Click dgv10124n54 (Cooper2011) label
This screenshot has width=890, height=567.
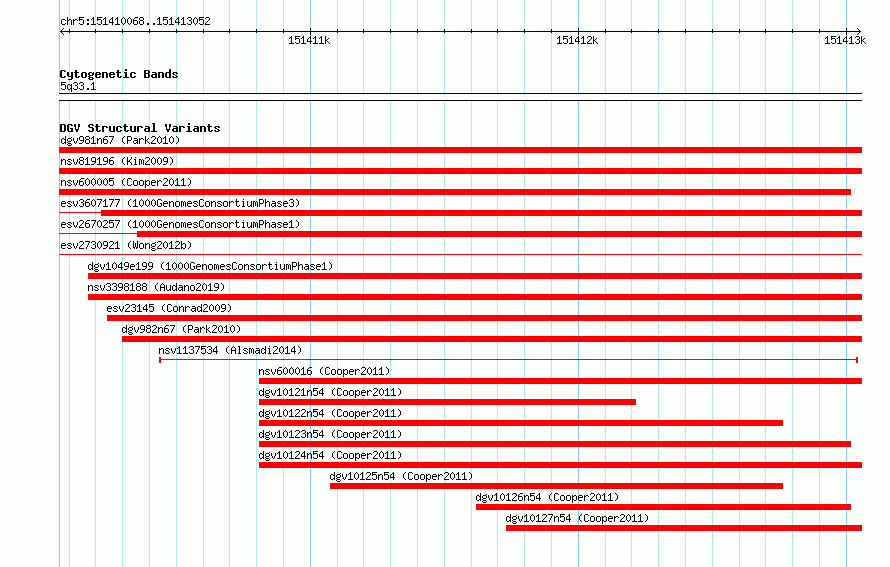(330, 455)
